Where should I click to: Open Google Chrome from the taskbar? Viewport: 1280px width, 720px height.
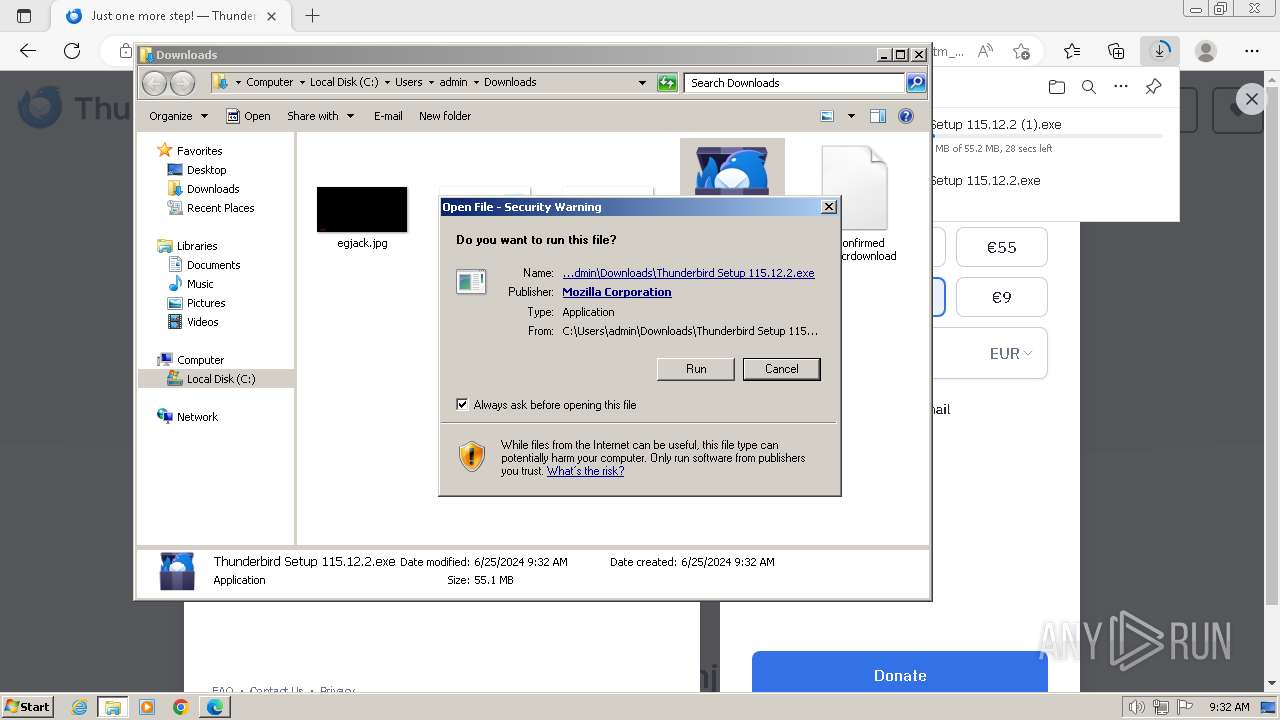tap(181, 707)
